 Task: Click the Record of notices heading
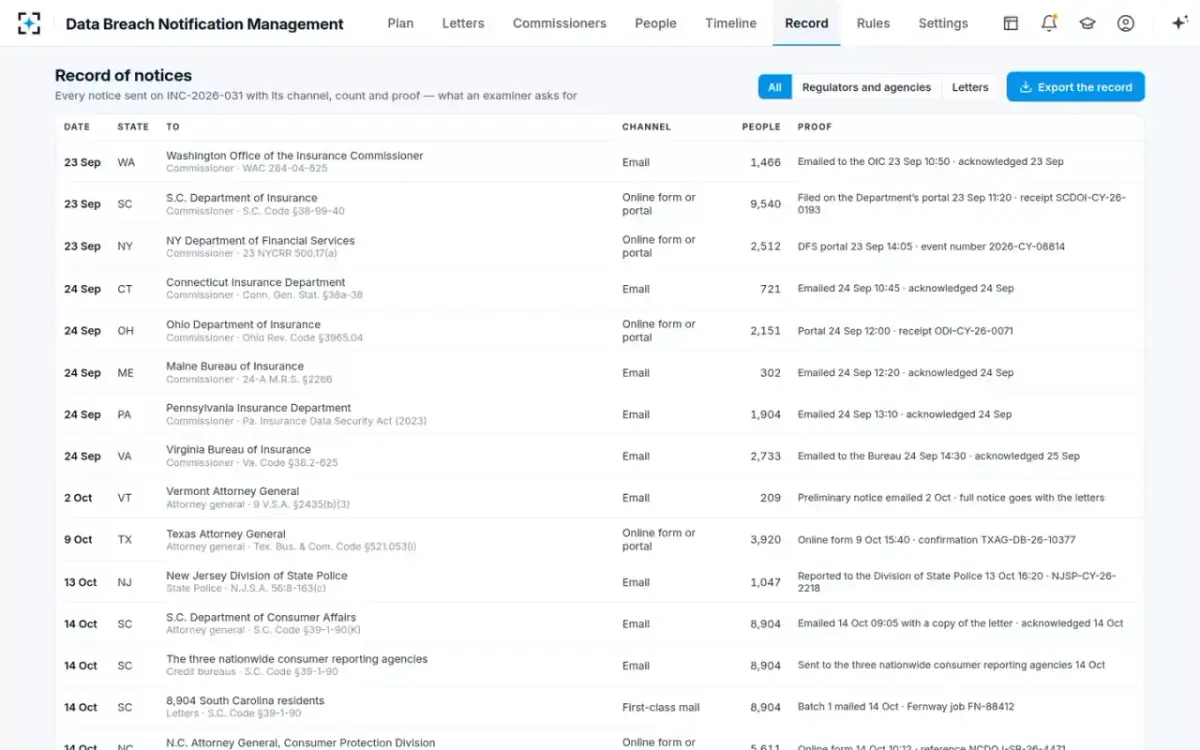123,75
